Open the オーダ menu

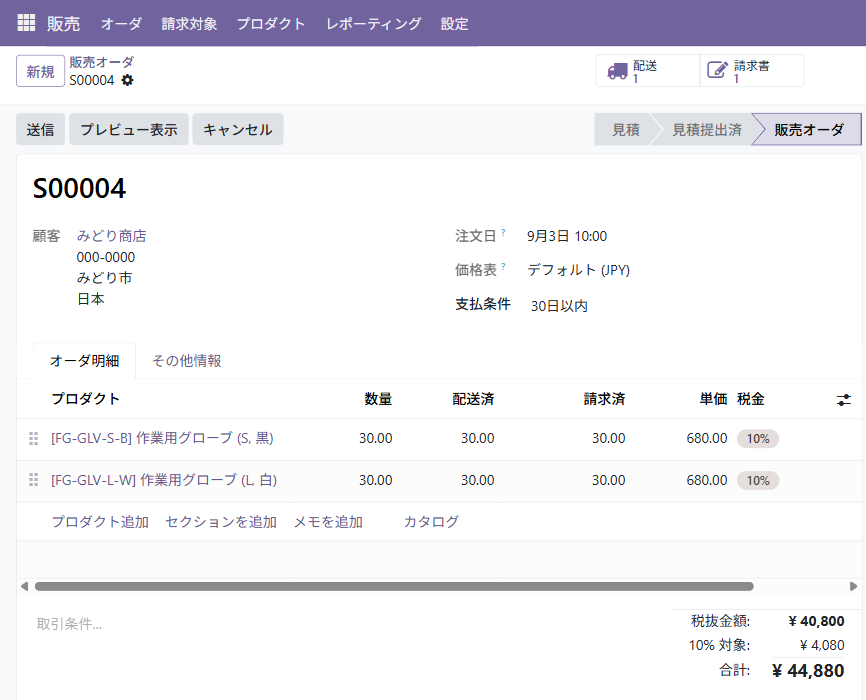point(122,24)
